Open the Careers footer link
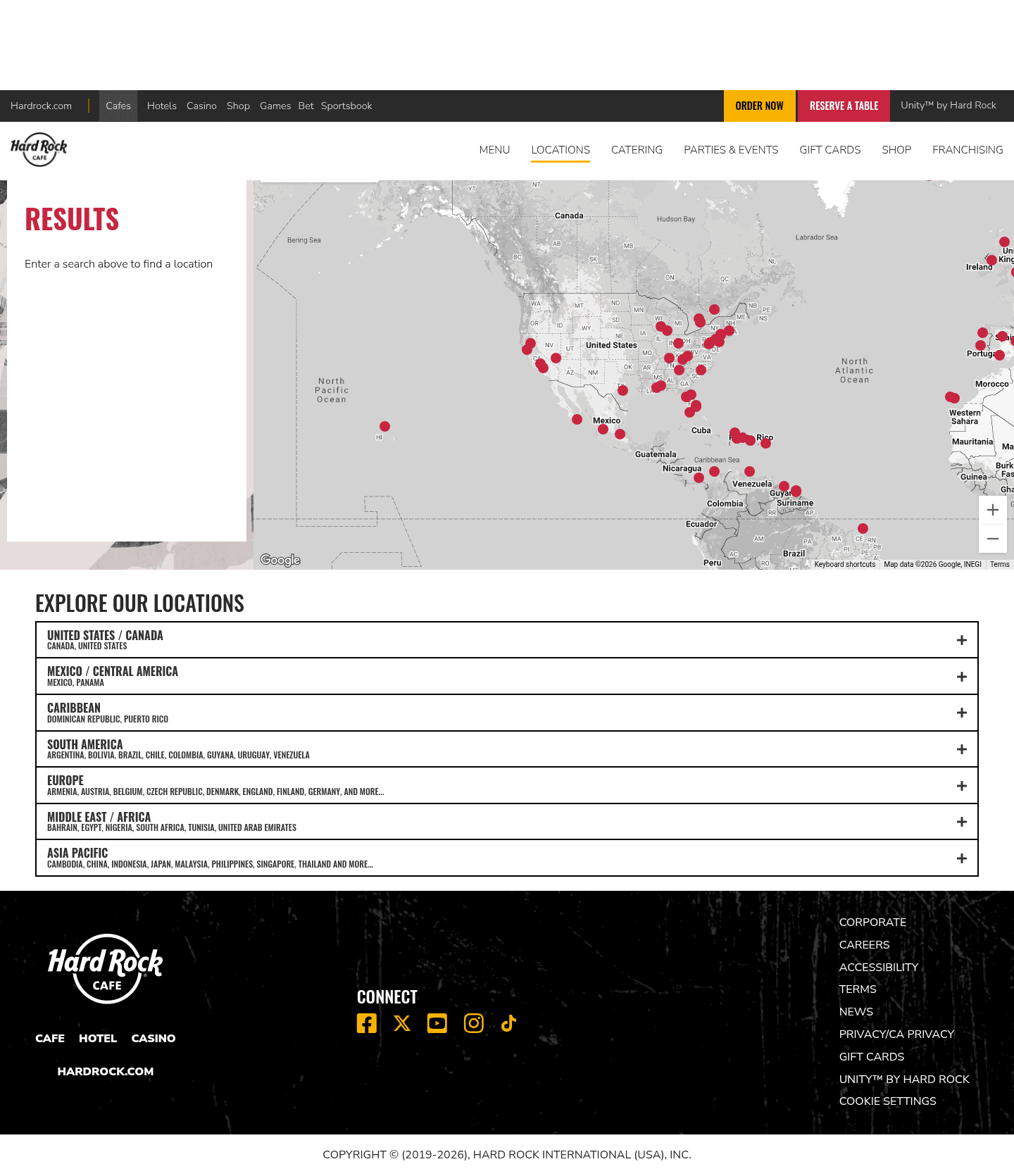 [864, 945]
